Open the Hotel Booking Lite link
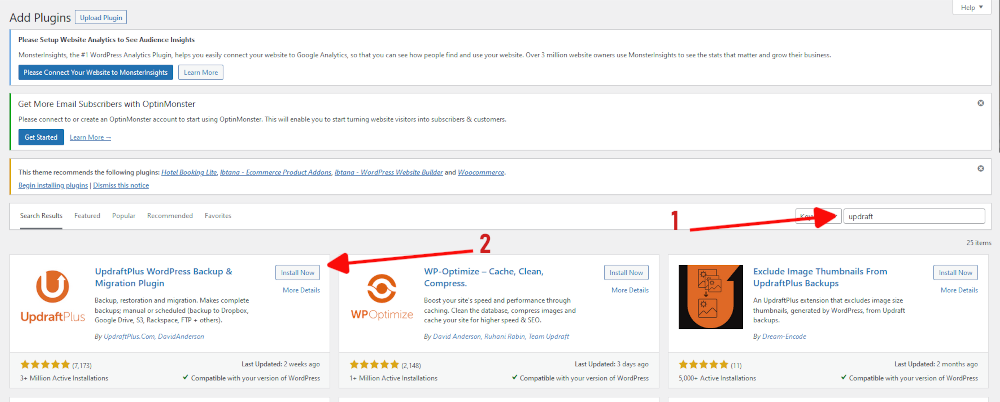1000x402 pixels. click(189, 172)
